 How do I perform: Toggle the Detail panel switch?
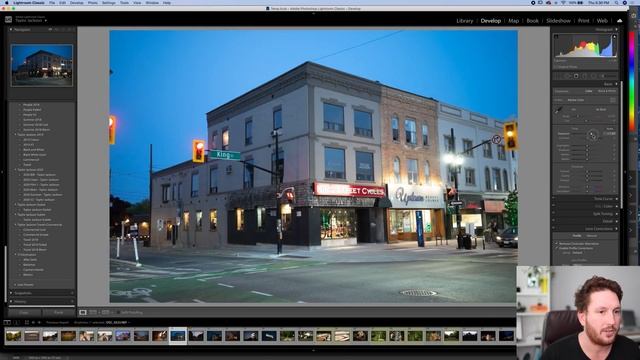554,221
